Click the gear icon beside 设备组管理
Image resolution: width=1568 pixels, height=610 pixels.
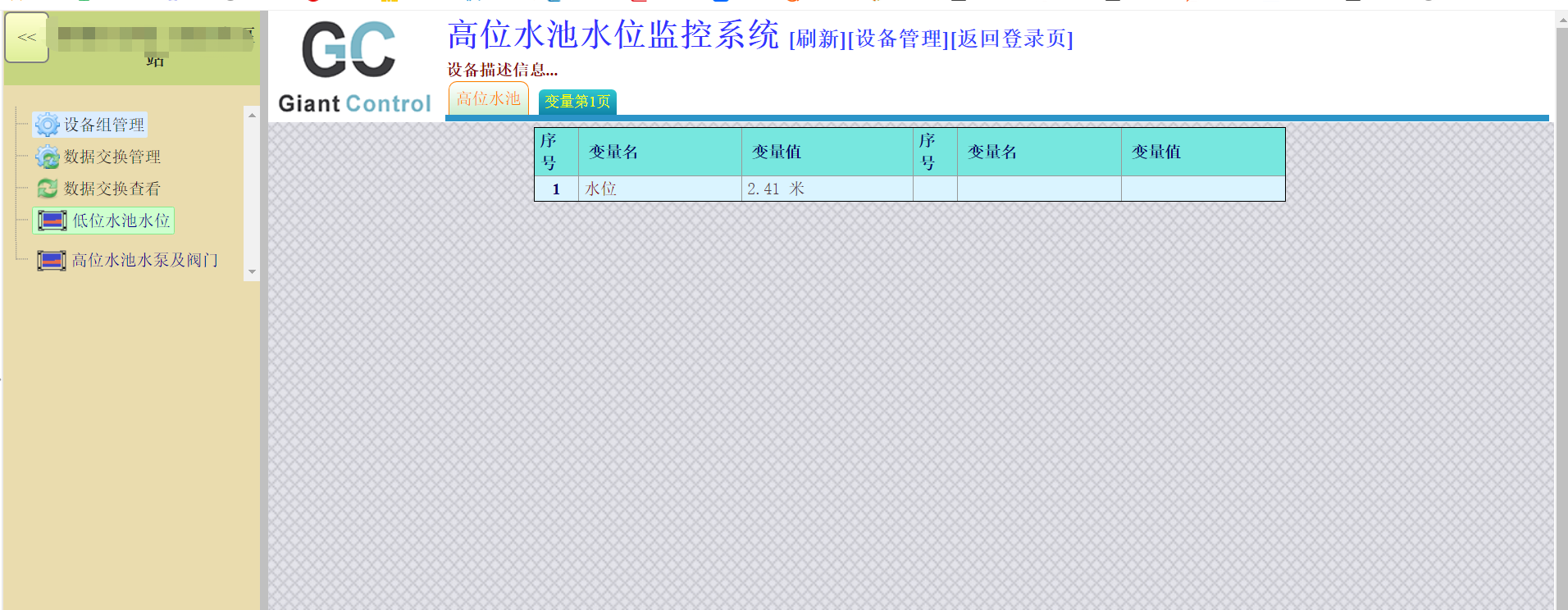(47, 125)
